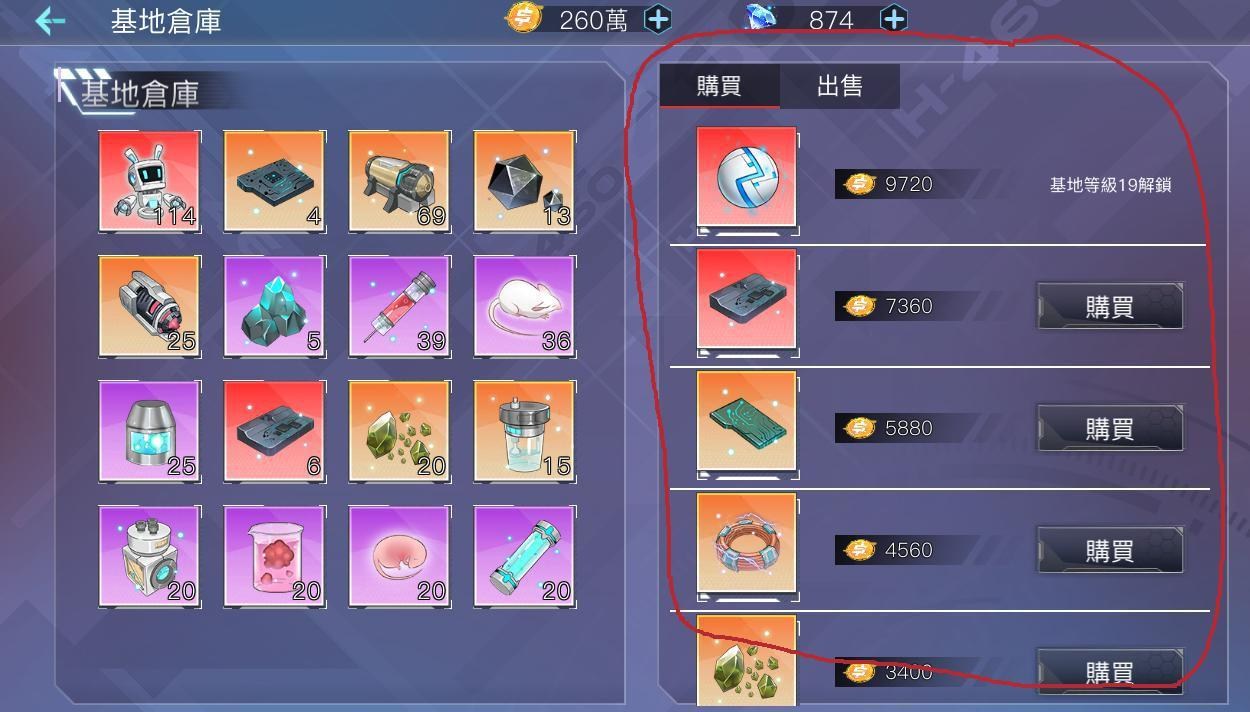Select the black polyhedron item with 13
Image resolution: width=1250 pixels, height=712 pixels.
point(524,181)
